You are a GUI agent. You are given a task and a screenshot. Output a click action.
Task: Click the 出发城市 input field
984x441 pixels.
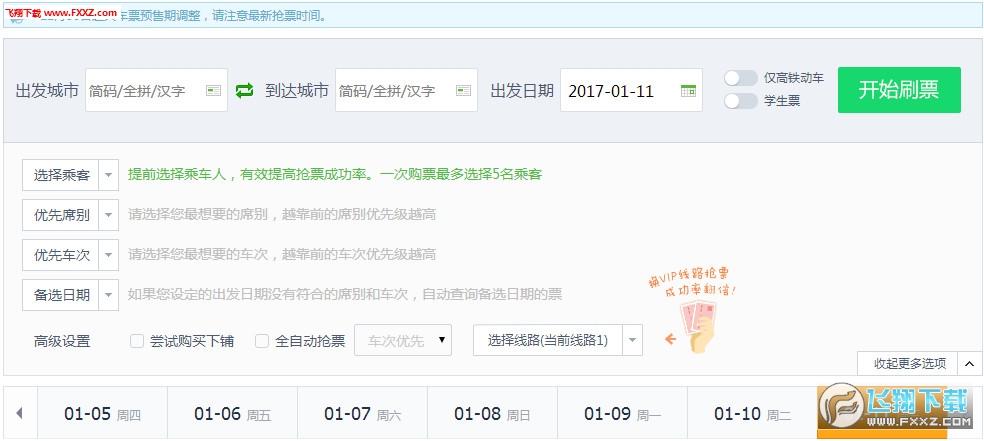(x=145, y=91)
